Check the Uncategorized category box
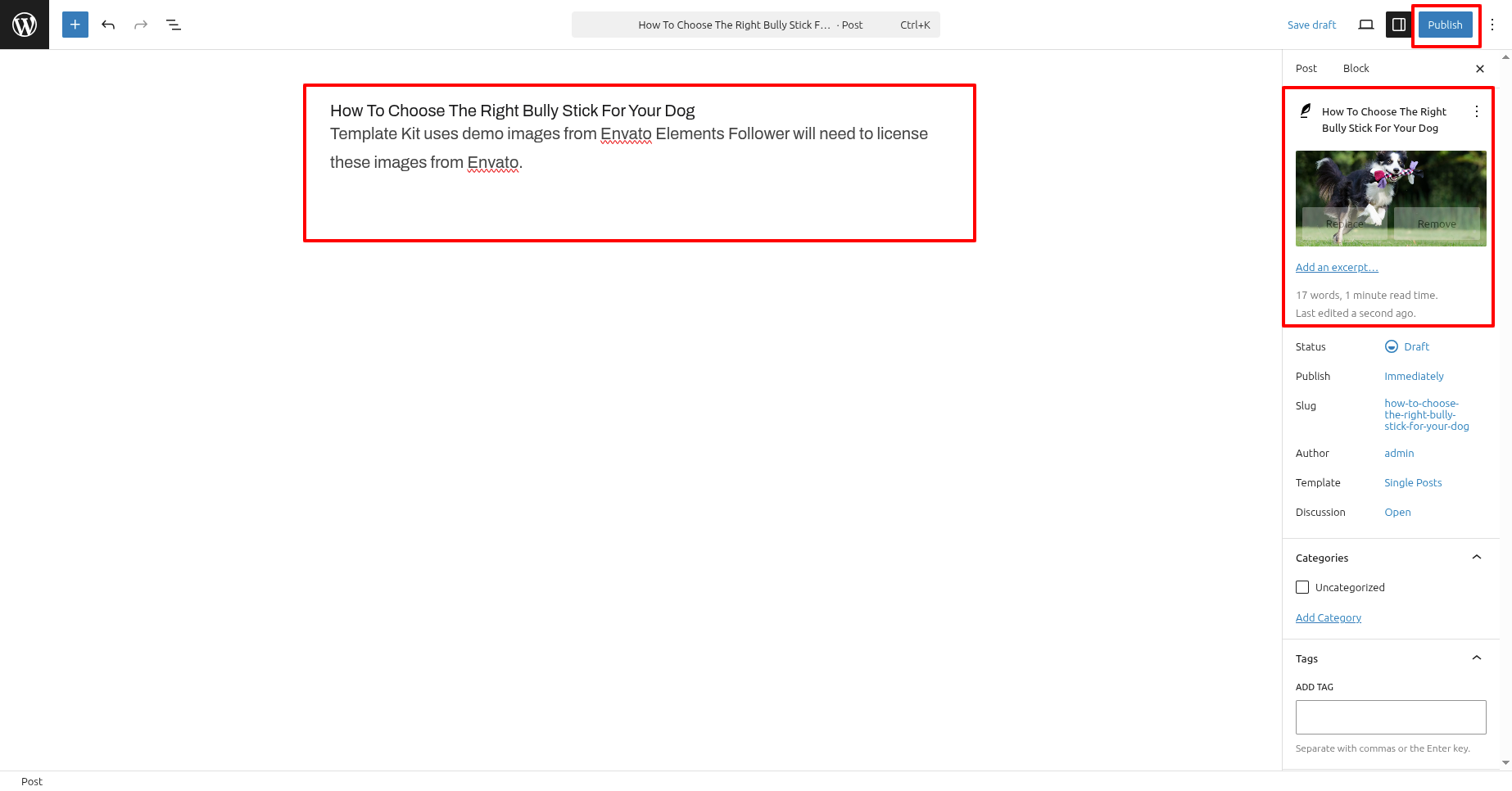Image resolution: width=1512 pixels, height=791 pixels. point(1302,587)
